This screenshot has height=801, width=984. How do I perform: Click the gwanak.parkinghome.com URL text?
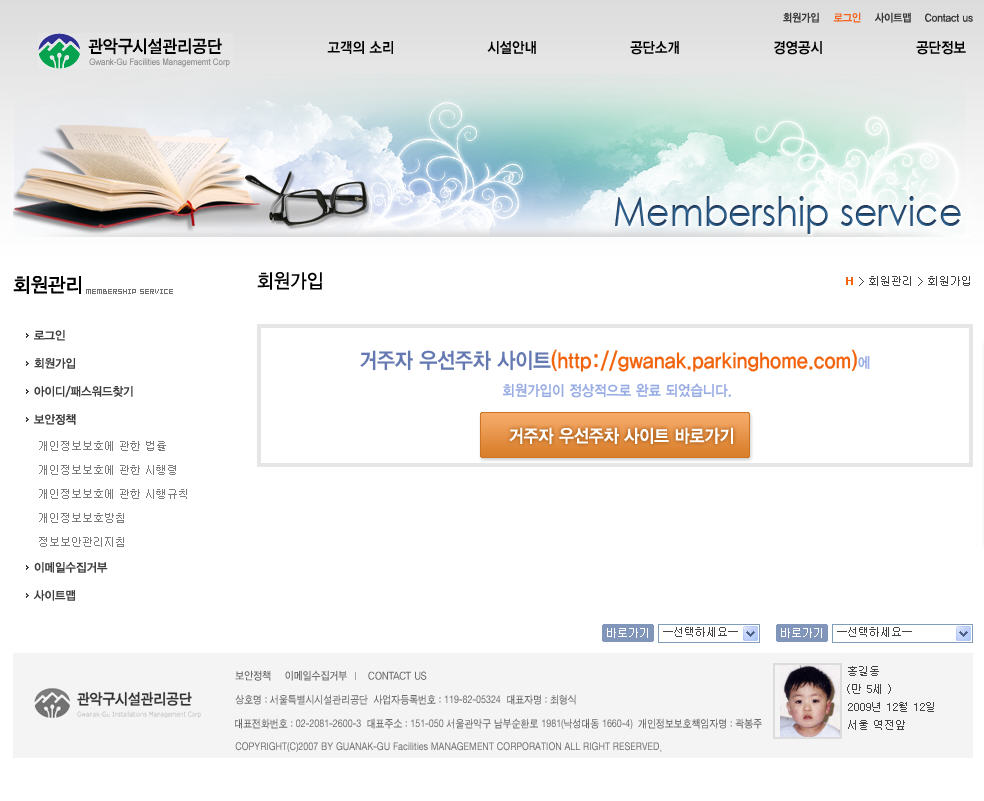[704, 361]
